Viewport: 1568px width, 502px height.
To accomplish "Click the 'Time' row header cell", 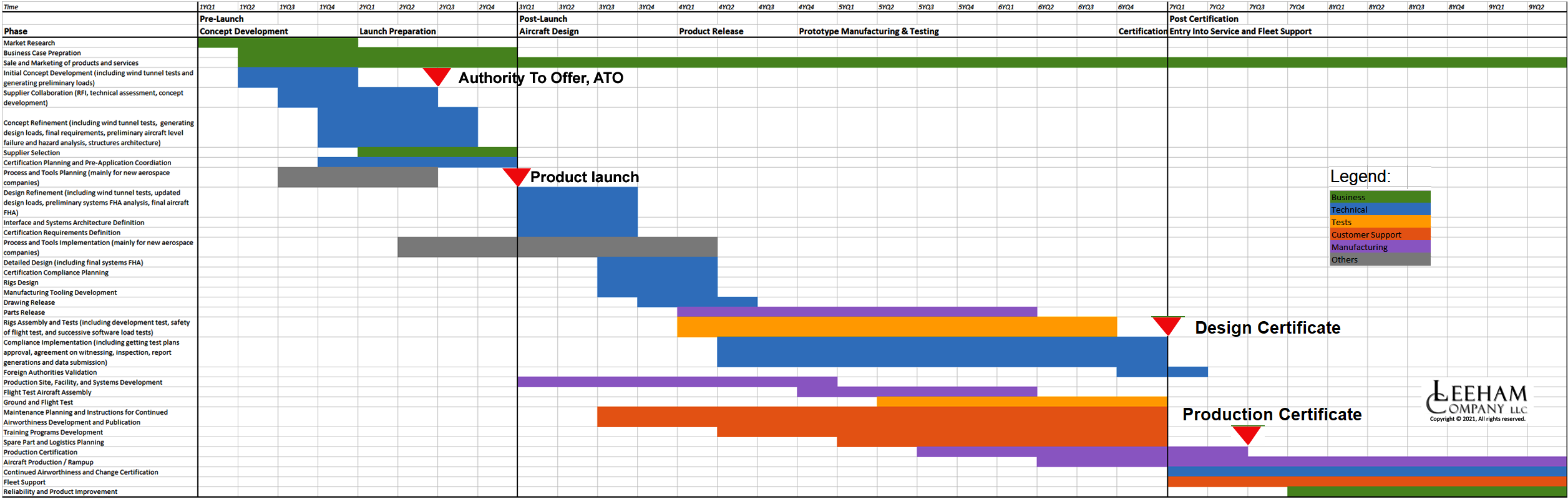I will pos(11,7).
